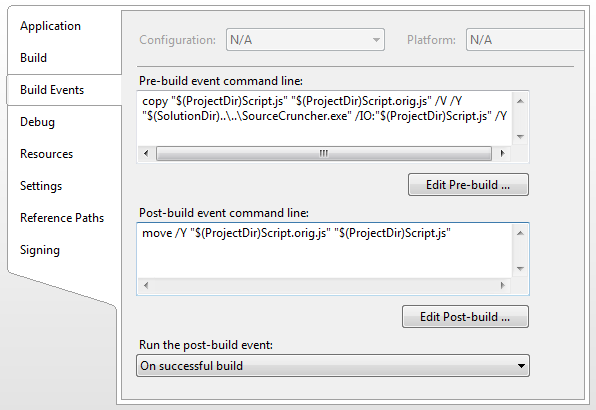Image resolution: width=596 pixels, height=410 pixels.
Task: Switch to Reference Paths tab
Action: point(62,218)
